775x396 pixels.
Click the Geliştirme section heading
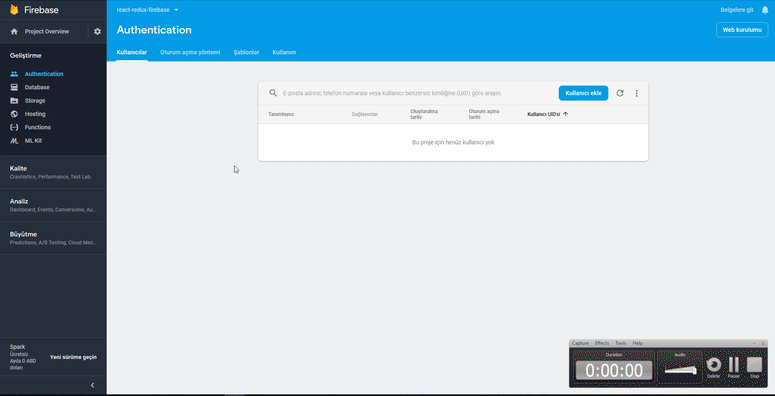(x=26, y=56)
